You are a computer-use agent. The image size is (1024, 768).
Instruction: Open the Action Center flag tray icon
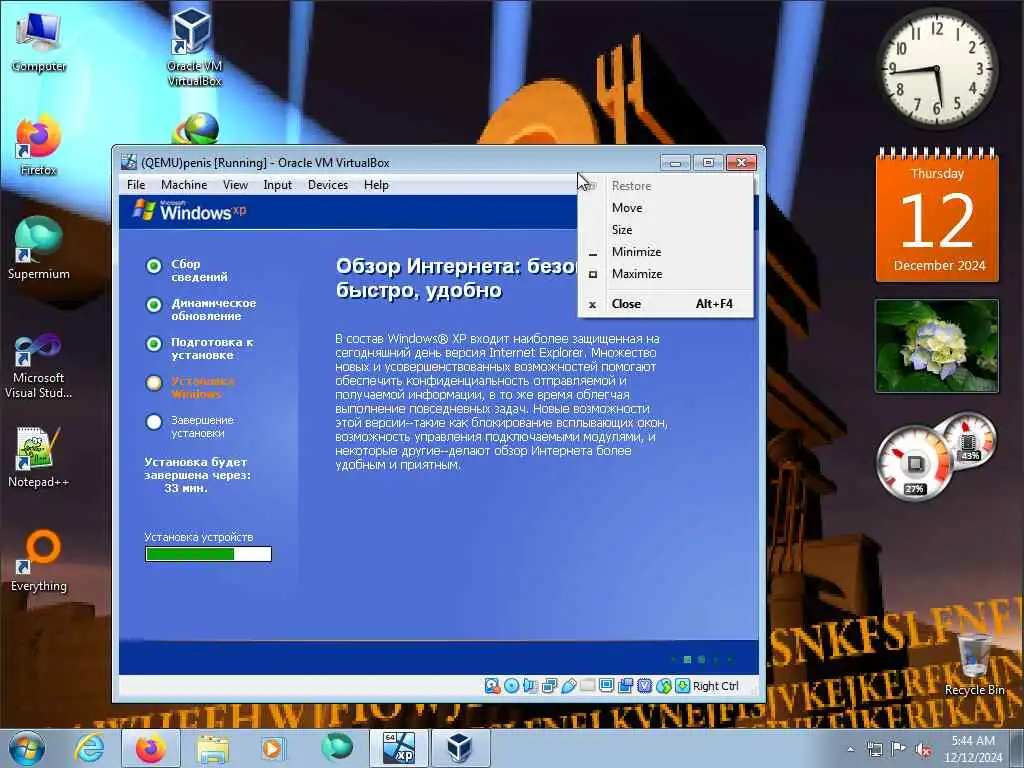click(x=899, y=749)
